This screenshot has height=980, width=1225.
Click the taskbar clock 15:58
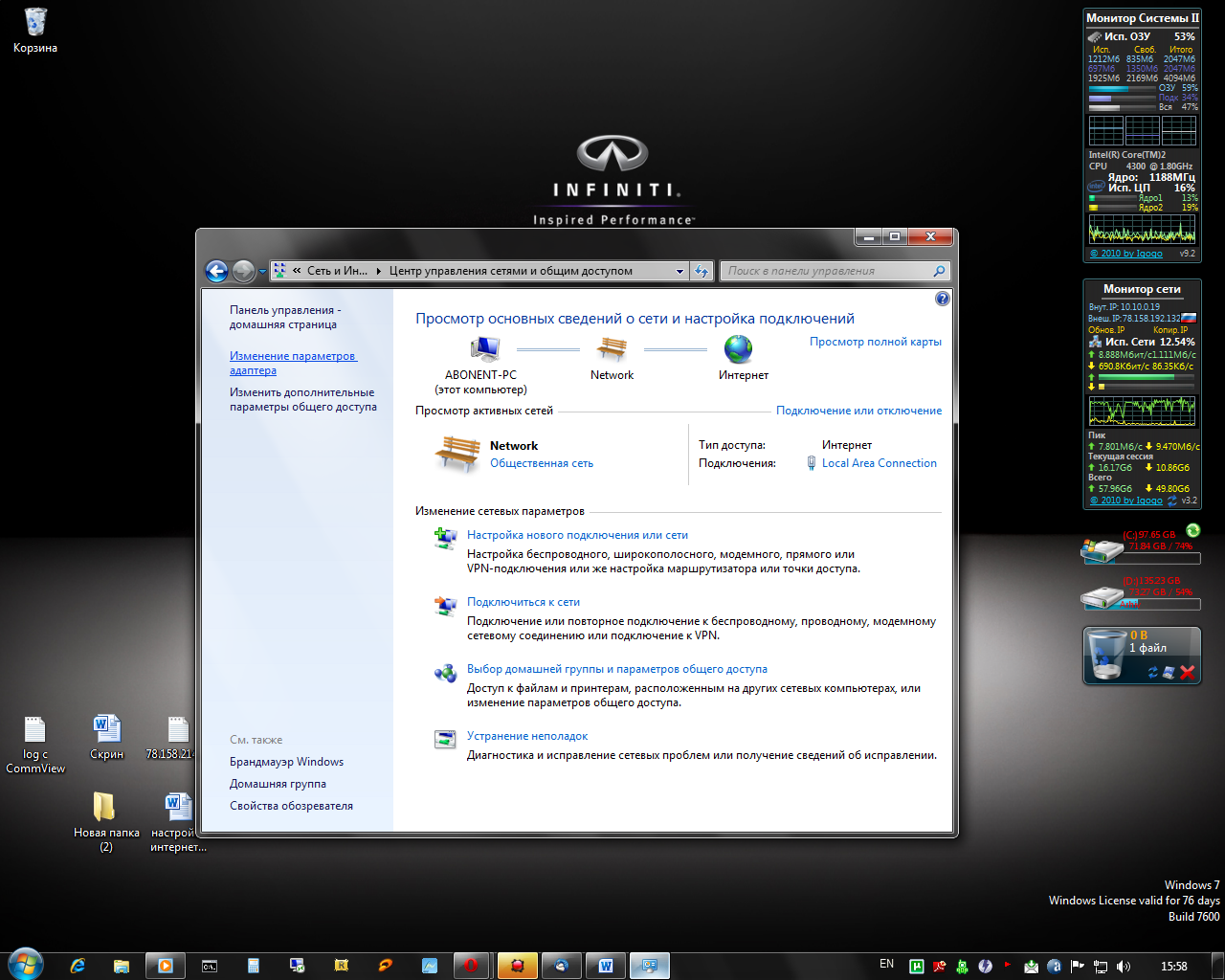[x=1173, y=967]
